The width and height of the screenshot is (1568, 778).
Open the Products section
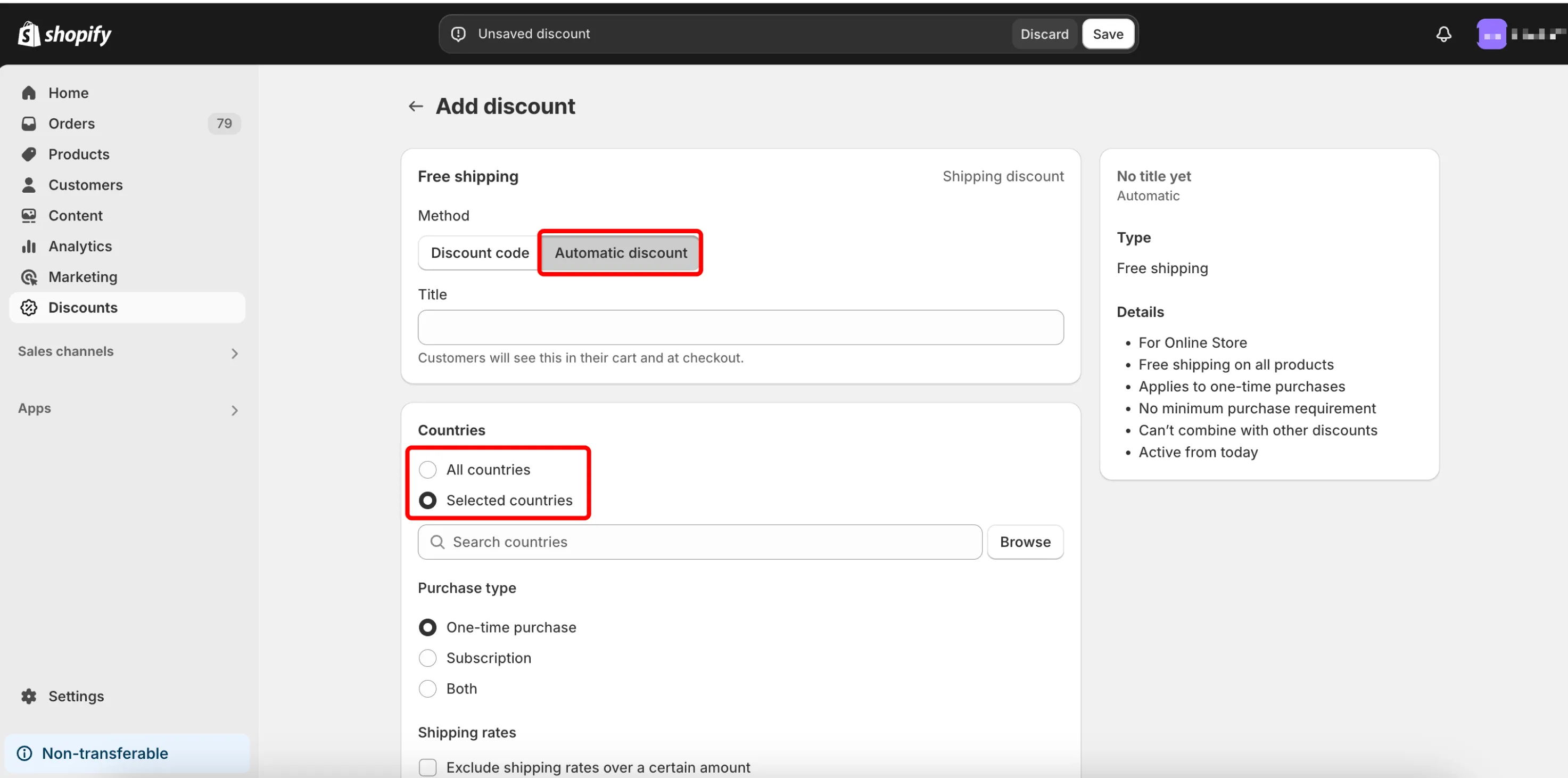tap(127, 154)
